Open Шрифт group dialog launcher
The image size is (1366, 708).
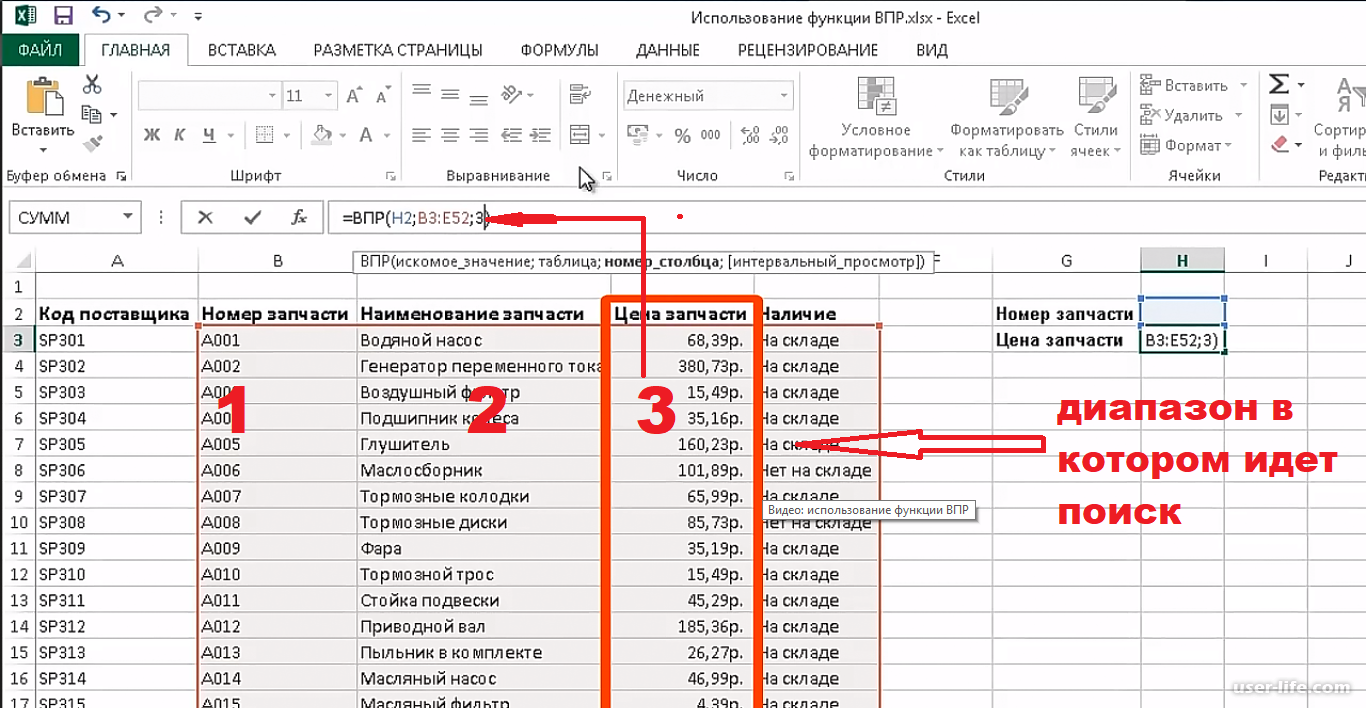(x=392, y=176)
